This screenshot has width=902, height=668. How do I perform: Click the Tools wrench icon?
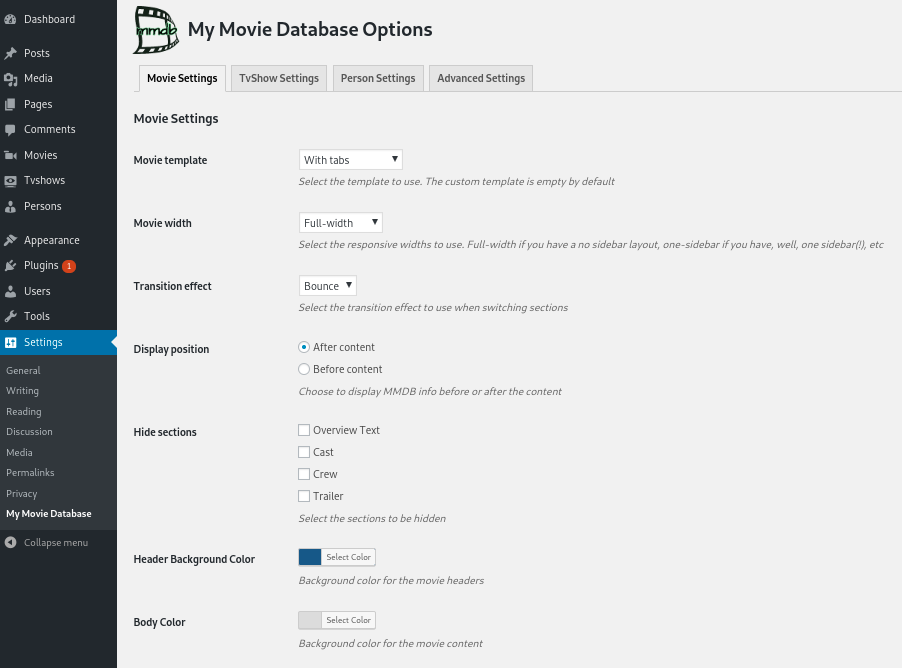pos(10,316)
